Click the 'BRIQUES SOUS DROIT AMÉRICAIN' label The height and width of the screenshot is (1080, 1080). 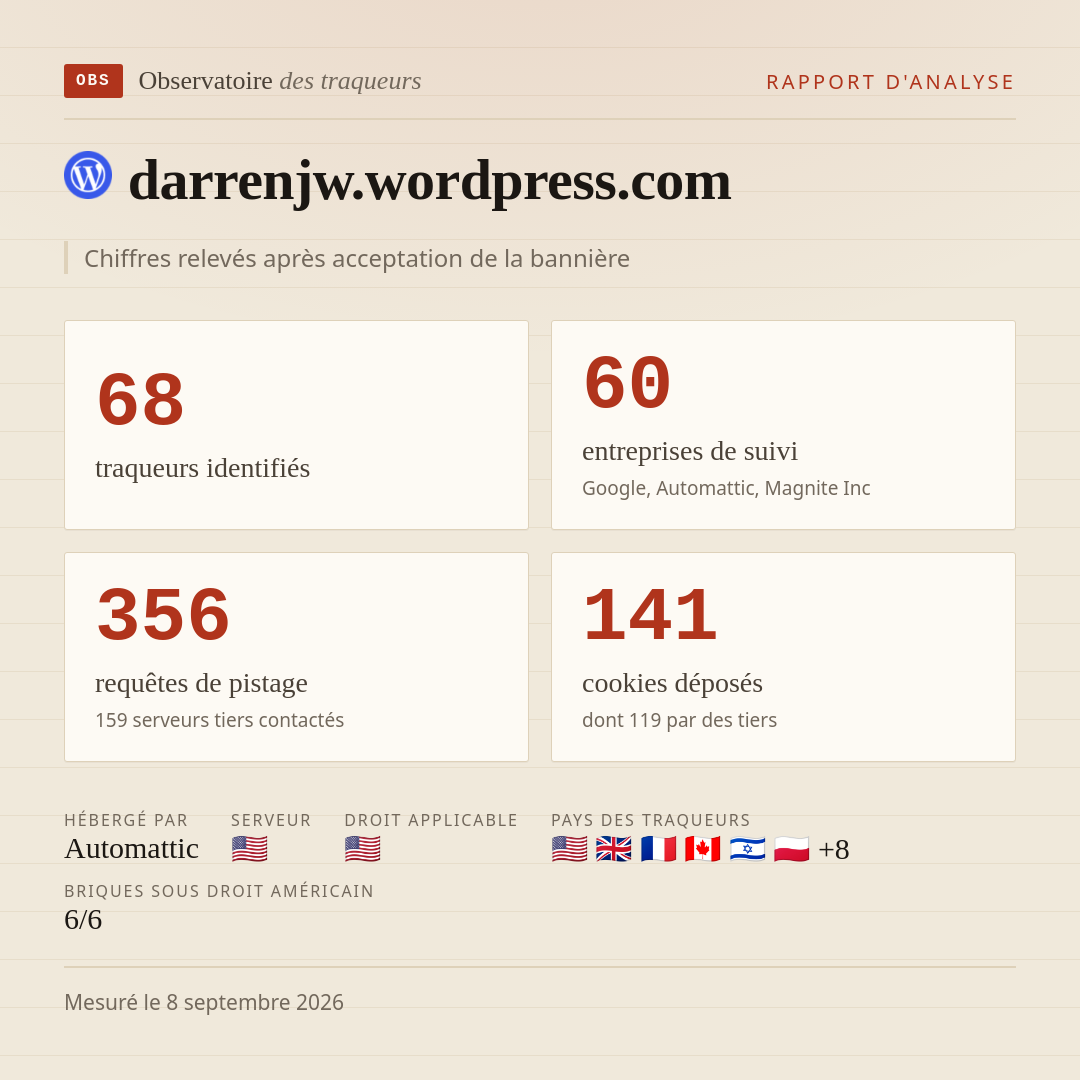tap(219, 891)
